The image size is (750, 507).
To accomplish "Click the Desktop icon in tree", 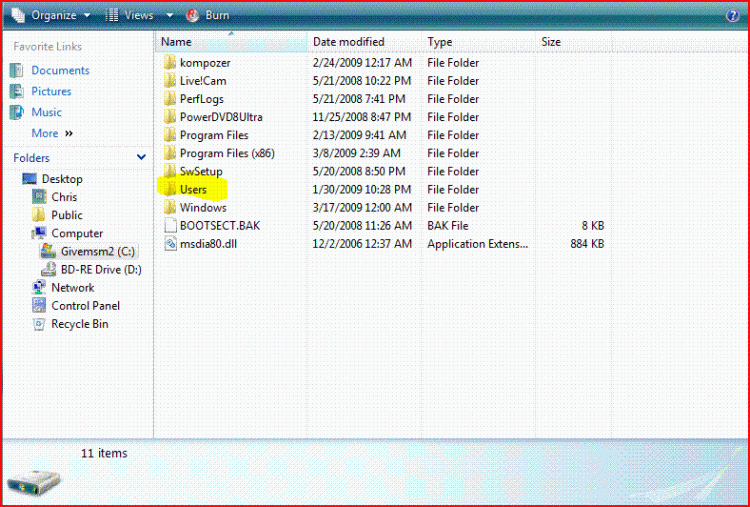I will [x=29, y=179].
